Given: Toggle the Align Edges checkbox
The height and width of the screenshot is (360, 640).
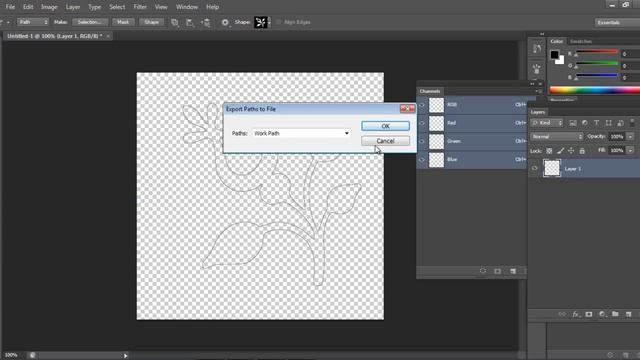Looking at the screenshot, I should pyautogui.click(x=279, y=22).
